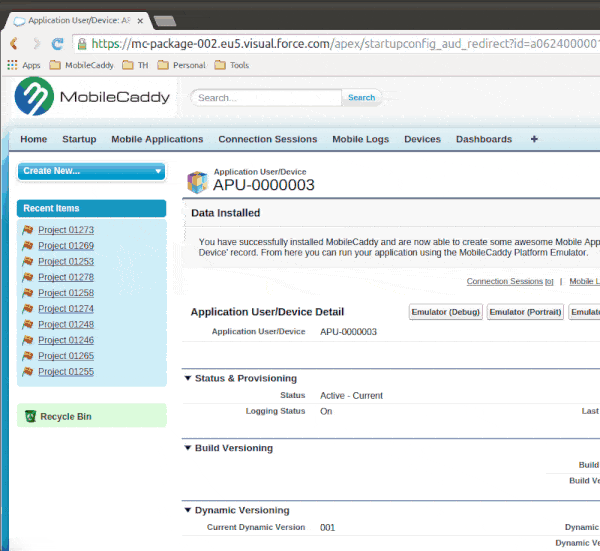Click the Application User/Device cube icon
Image resolution: width=600 pixels, height=551 pixels.
coord(198,181)
